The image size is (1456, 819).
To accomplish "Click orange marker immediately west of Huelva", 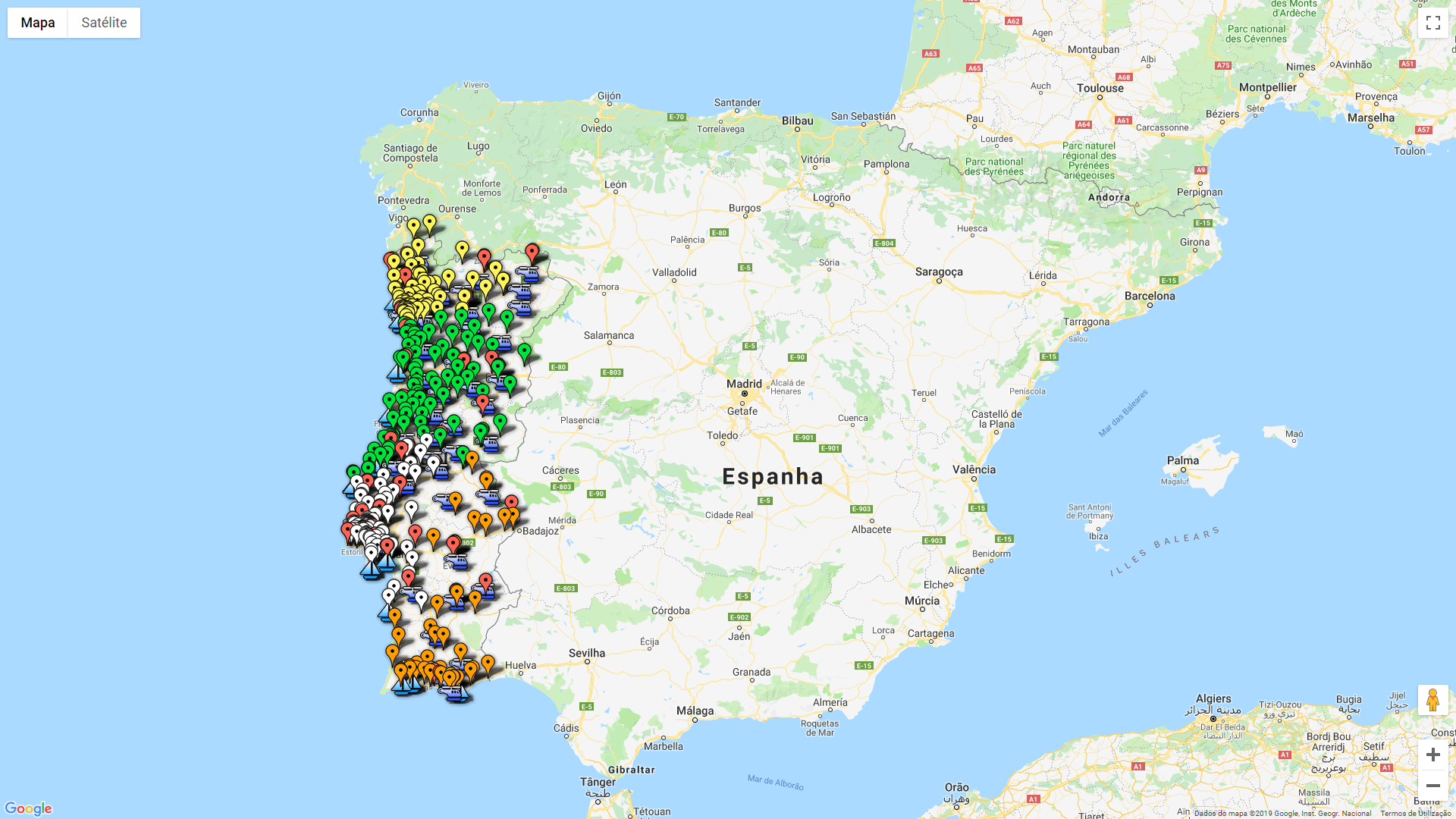I will click(488, 664).
